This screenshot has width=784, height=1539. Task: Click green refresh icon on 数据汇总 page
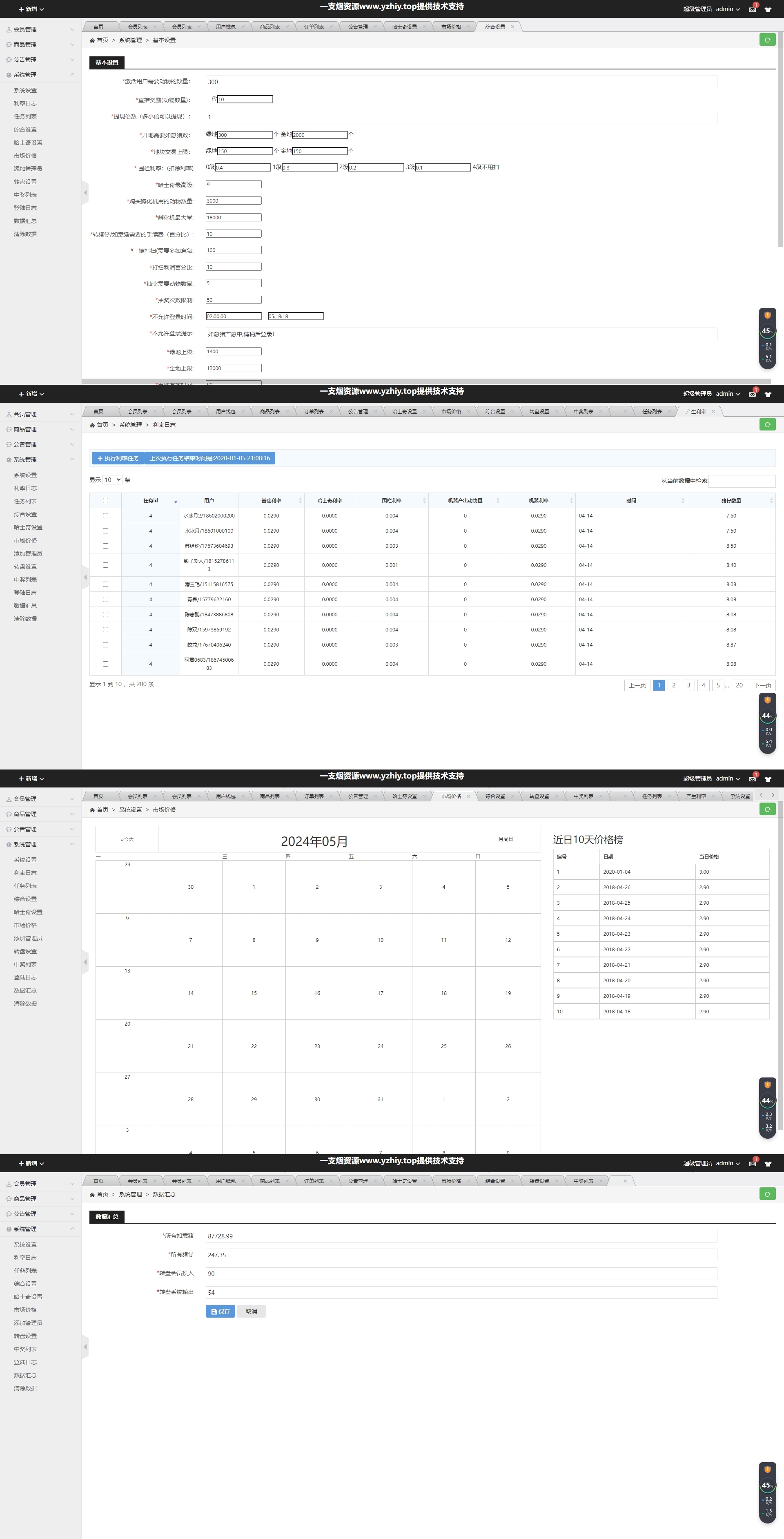tap(767, 1194)
